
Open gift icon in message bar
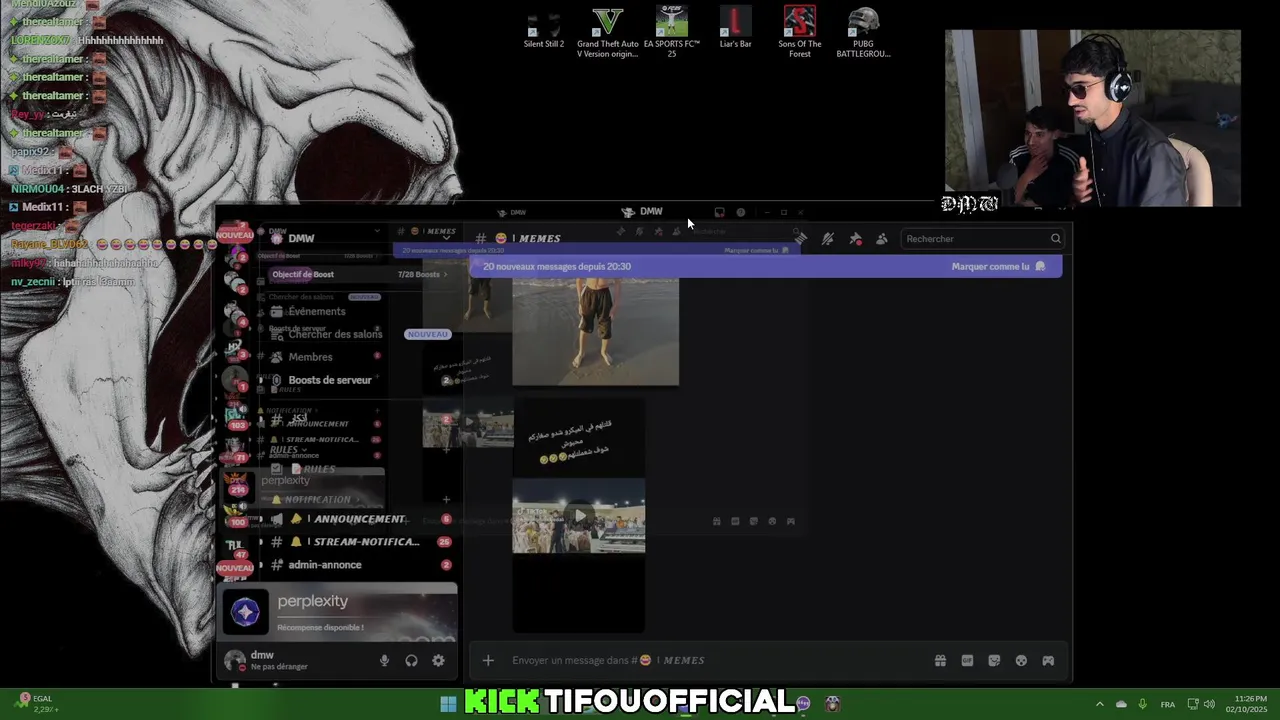(940, 660)
